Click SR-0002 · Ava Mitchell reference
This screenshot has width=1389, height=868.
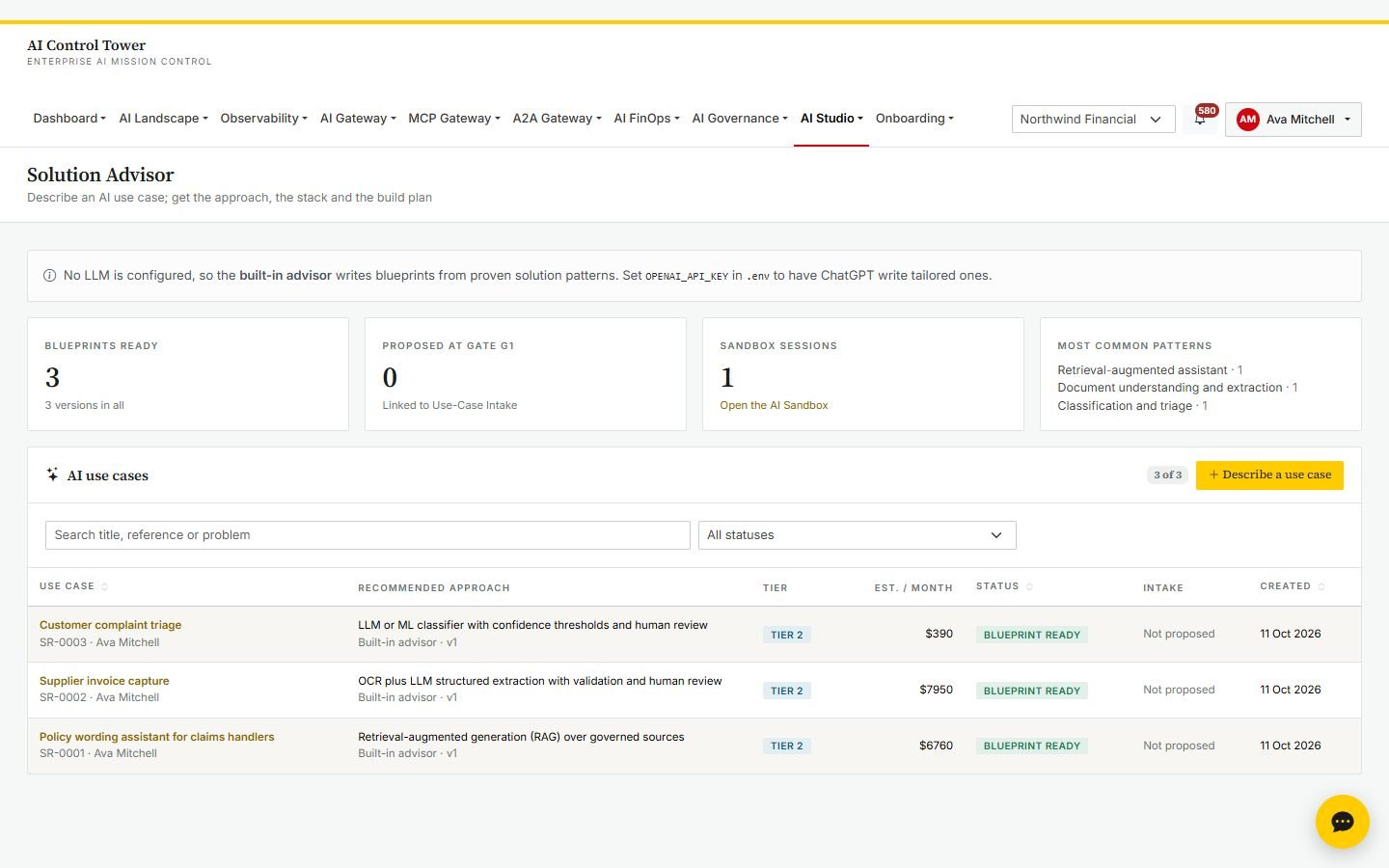click(x=99, y=697)
